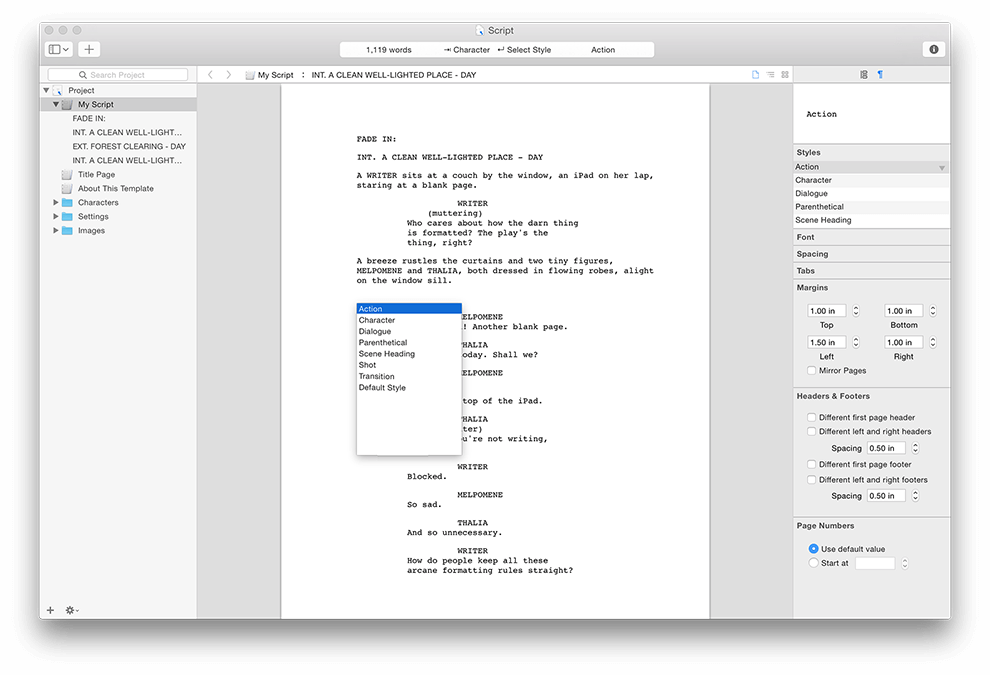Adjust header Spacing stepper
Viewport: 990px width, 675px height.
(x=915, y=448)
